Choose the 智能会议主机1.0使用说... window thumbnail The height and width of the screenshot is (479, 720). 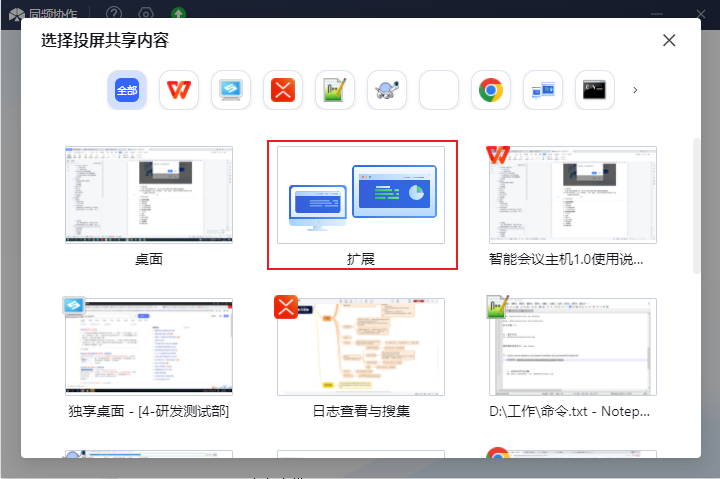(x=573, y=195)
